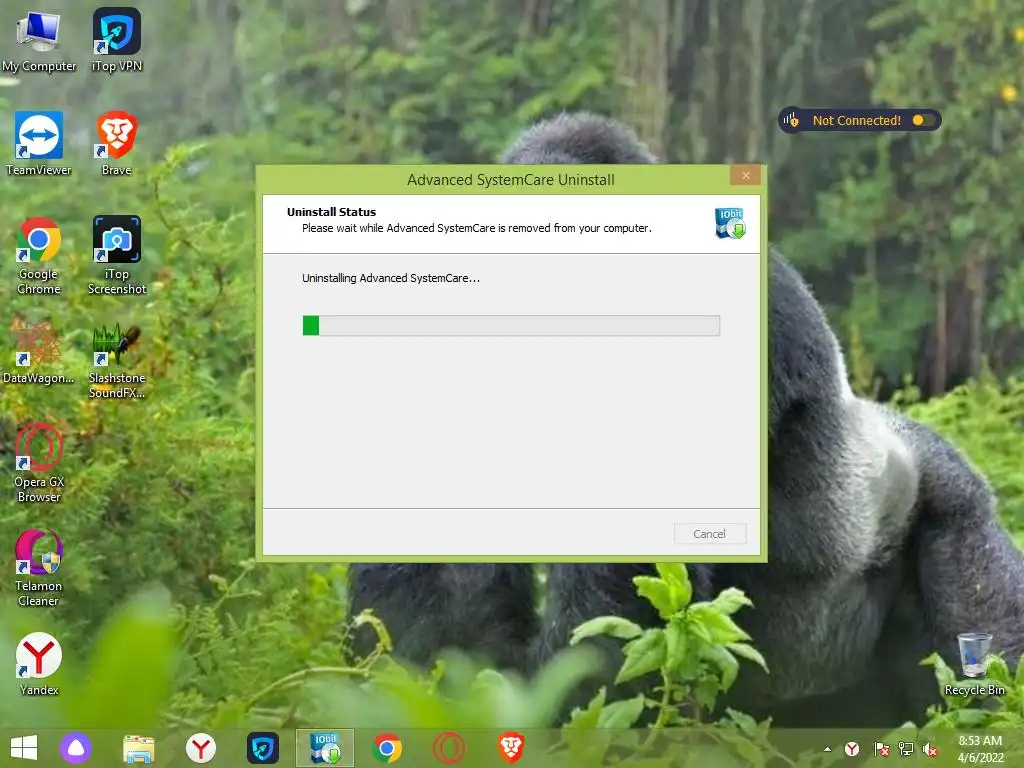Toggle the VPN Not Connected switch

pyautogui.click(x=923, y=120)
